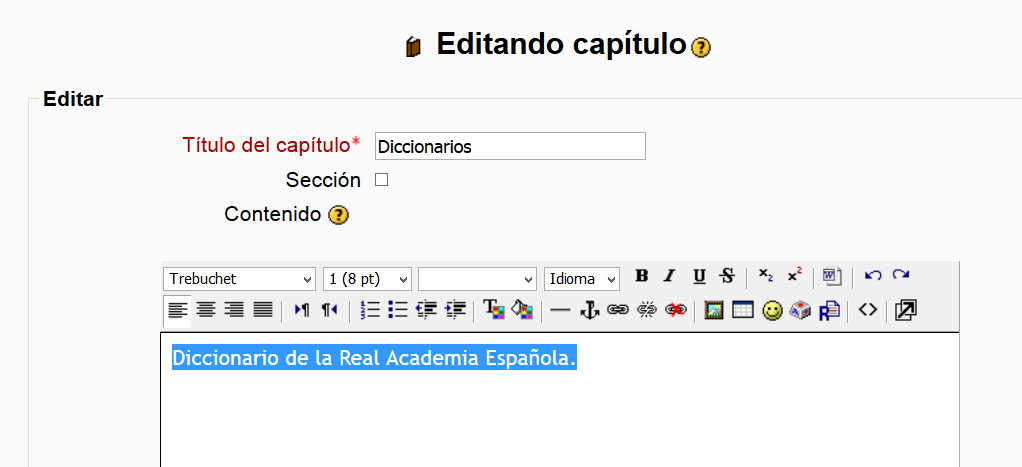The height and width of the screenshot is (467, 1022).
Task: Remove the link from selection
Action: 646,310
